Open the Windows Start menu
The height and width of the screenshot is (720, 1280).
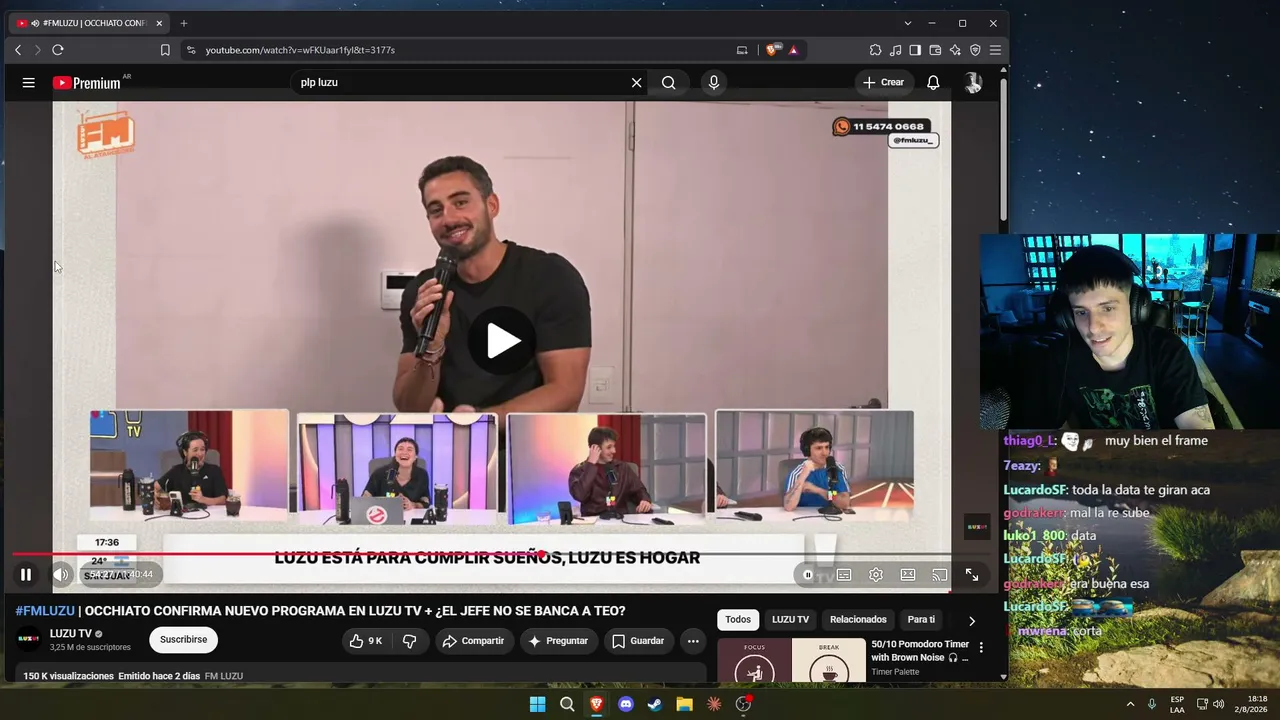(x=538, y=704)
